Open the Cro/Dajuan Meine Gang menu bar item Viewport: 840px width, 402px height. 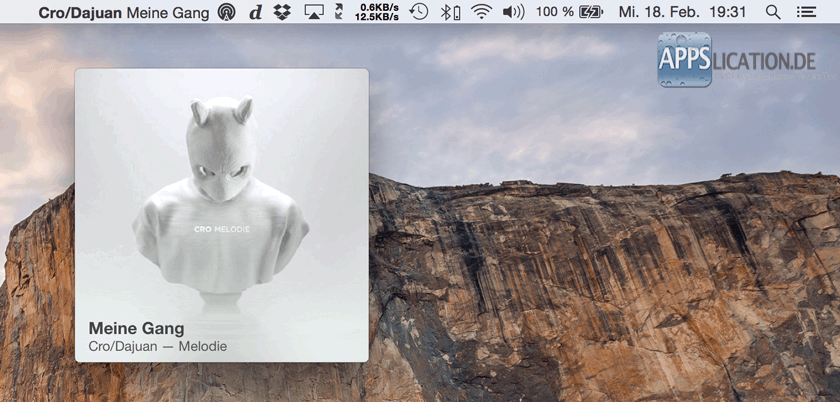124,13
